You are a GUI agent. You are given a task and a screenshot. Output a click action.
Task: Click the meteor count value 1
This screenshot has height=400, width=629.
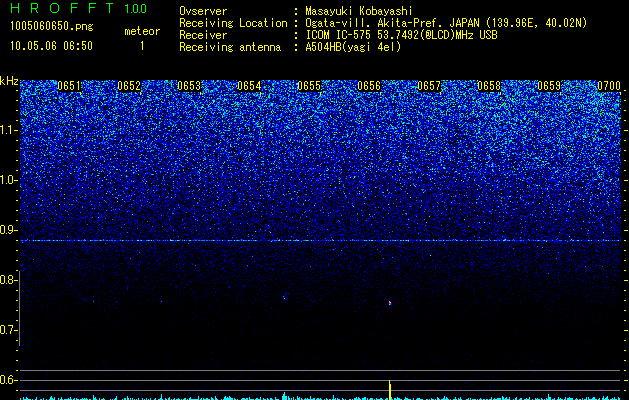tap(142, 46)
